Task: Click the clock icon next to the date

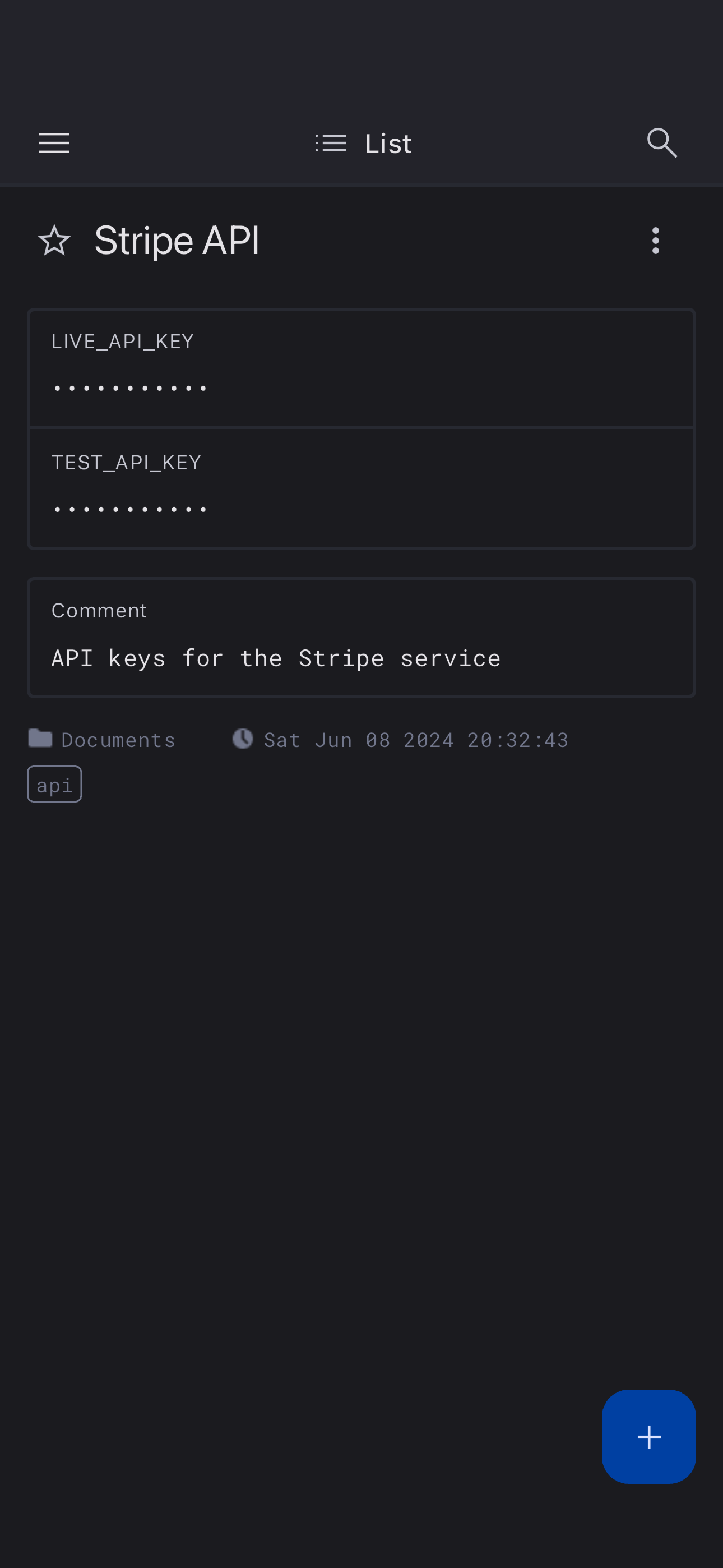Action: 243,739
